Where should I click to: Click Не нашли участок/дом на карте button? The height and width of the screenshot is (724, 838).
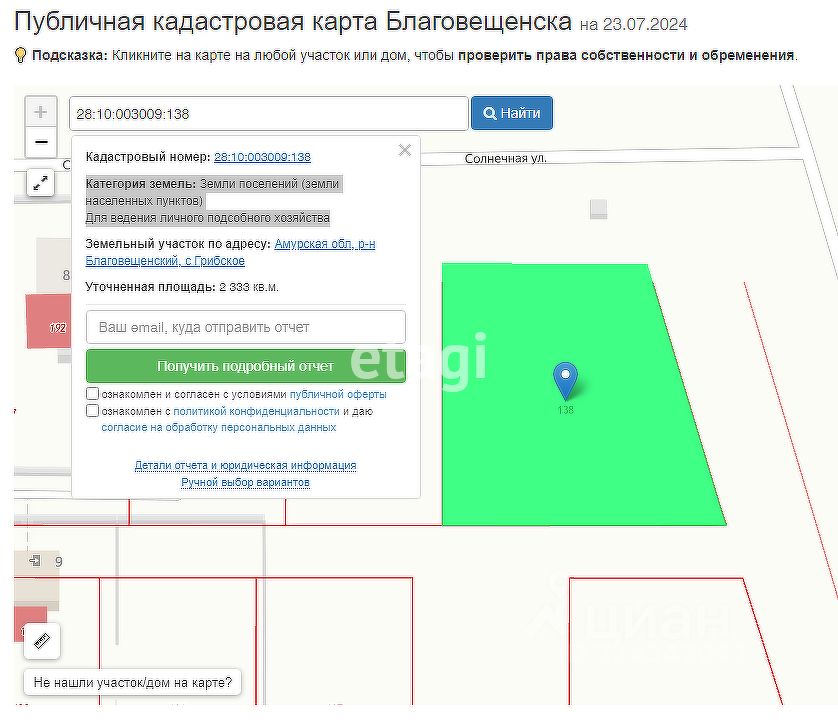coord(133,682)
